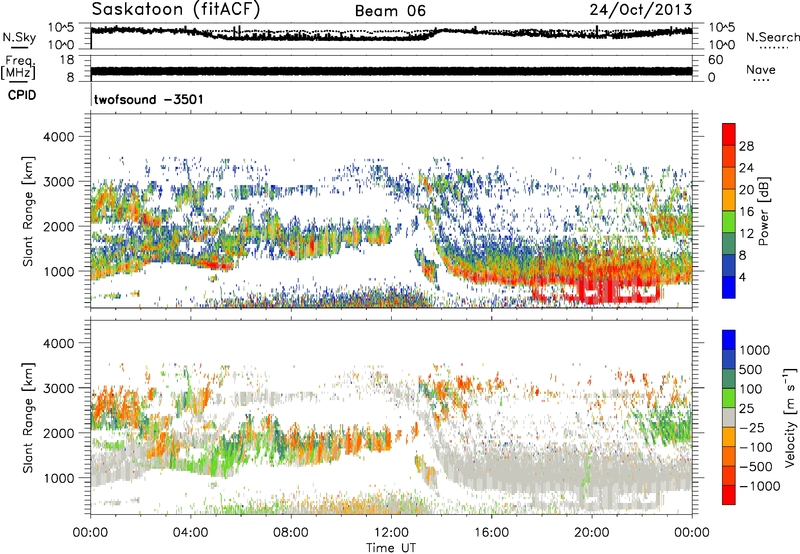Click the velocity scale value '-25'
Image resolution: width=800 pixels, height=554 pixels.
coord(754,427)
